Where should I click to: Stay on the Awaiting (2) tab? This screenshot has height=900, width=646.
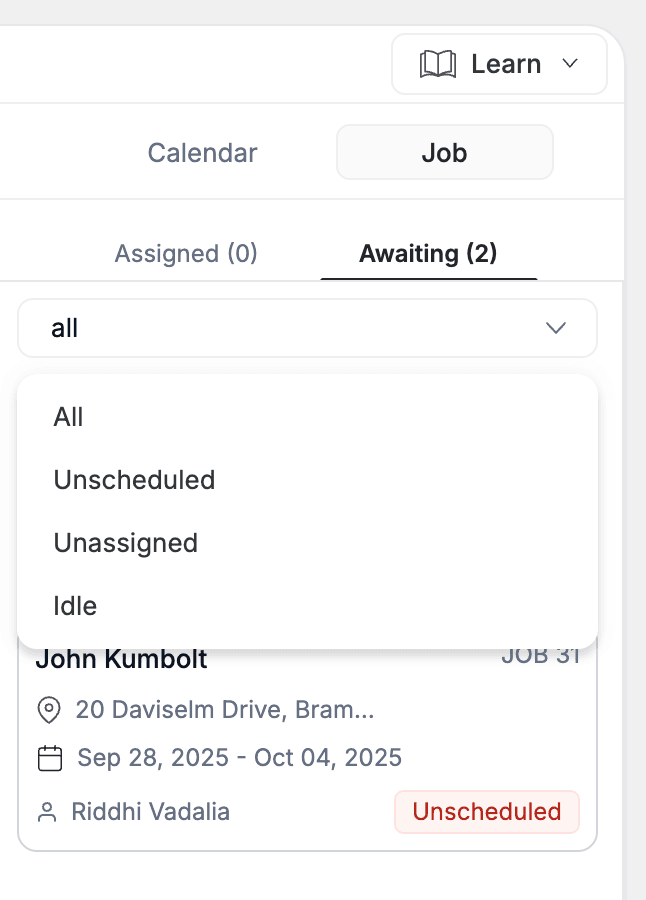point(428,254)
